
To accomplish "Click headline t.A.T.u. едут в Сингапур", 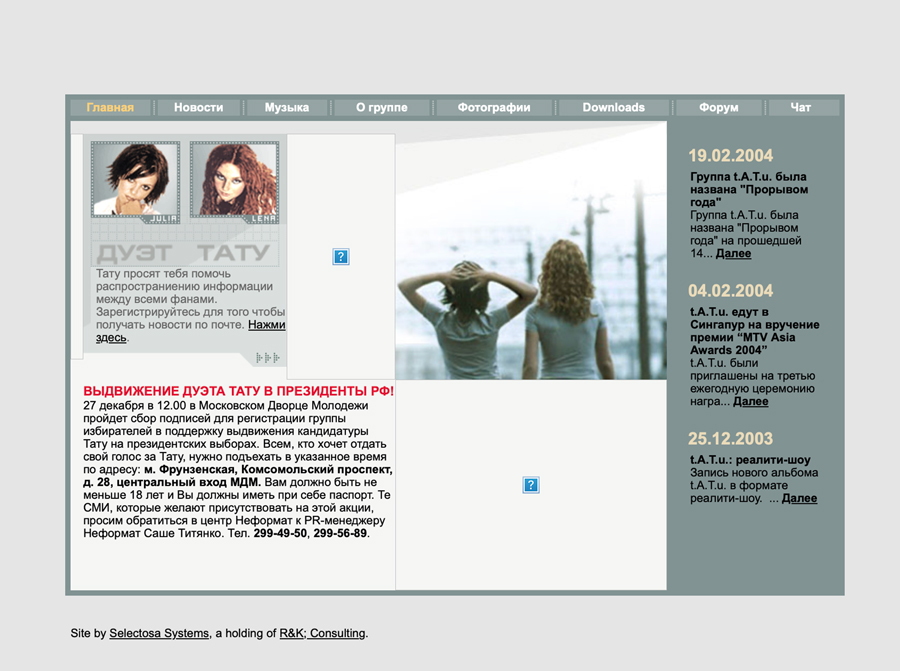I will (x=754, y=331).
